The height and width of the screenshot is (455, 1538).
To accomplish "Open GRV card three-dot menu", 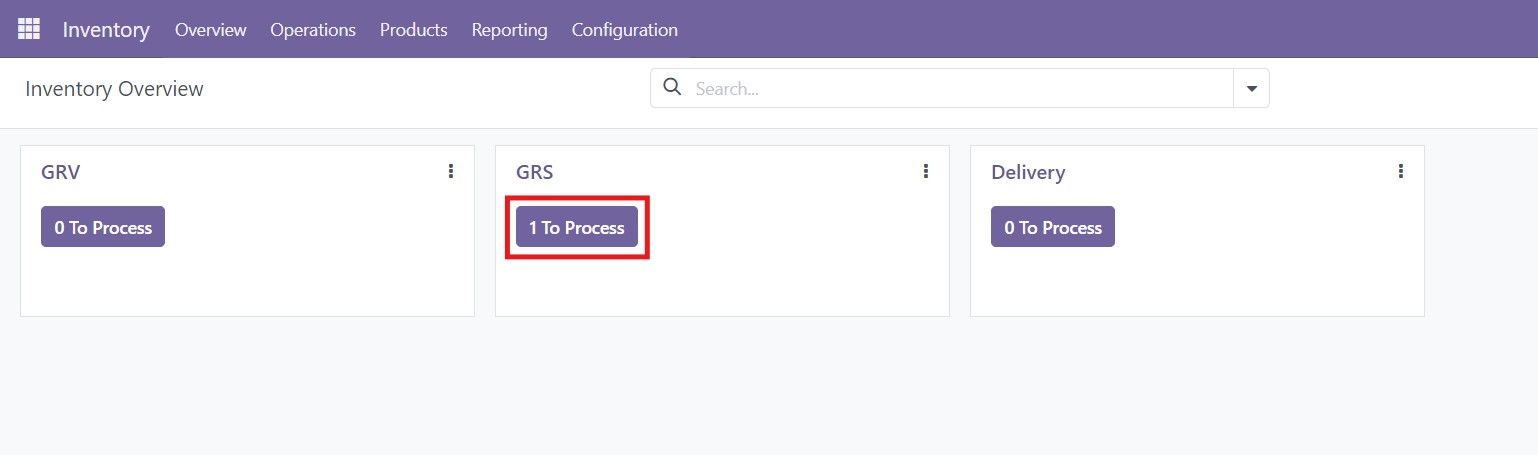I will [451, 172].
